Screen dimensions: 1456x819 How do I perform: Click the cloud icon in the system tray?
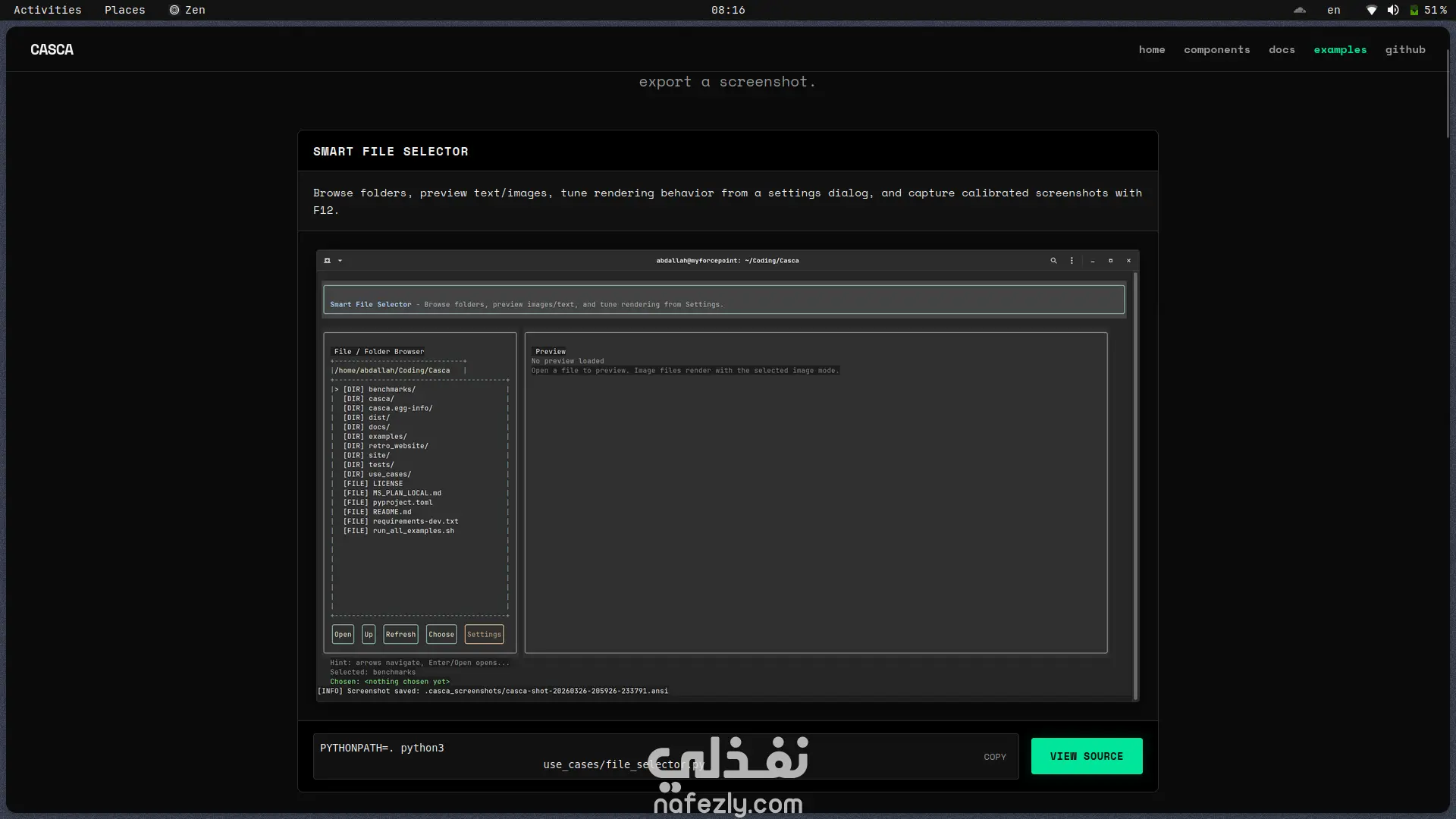pos(1299,10)
